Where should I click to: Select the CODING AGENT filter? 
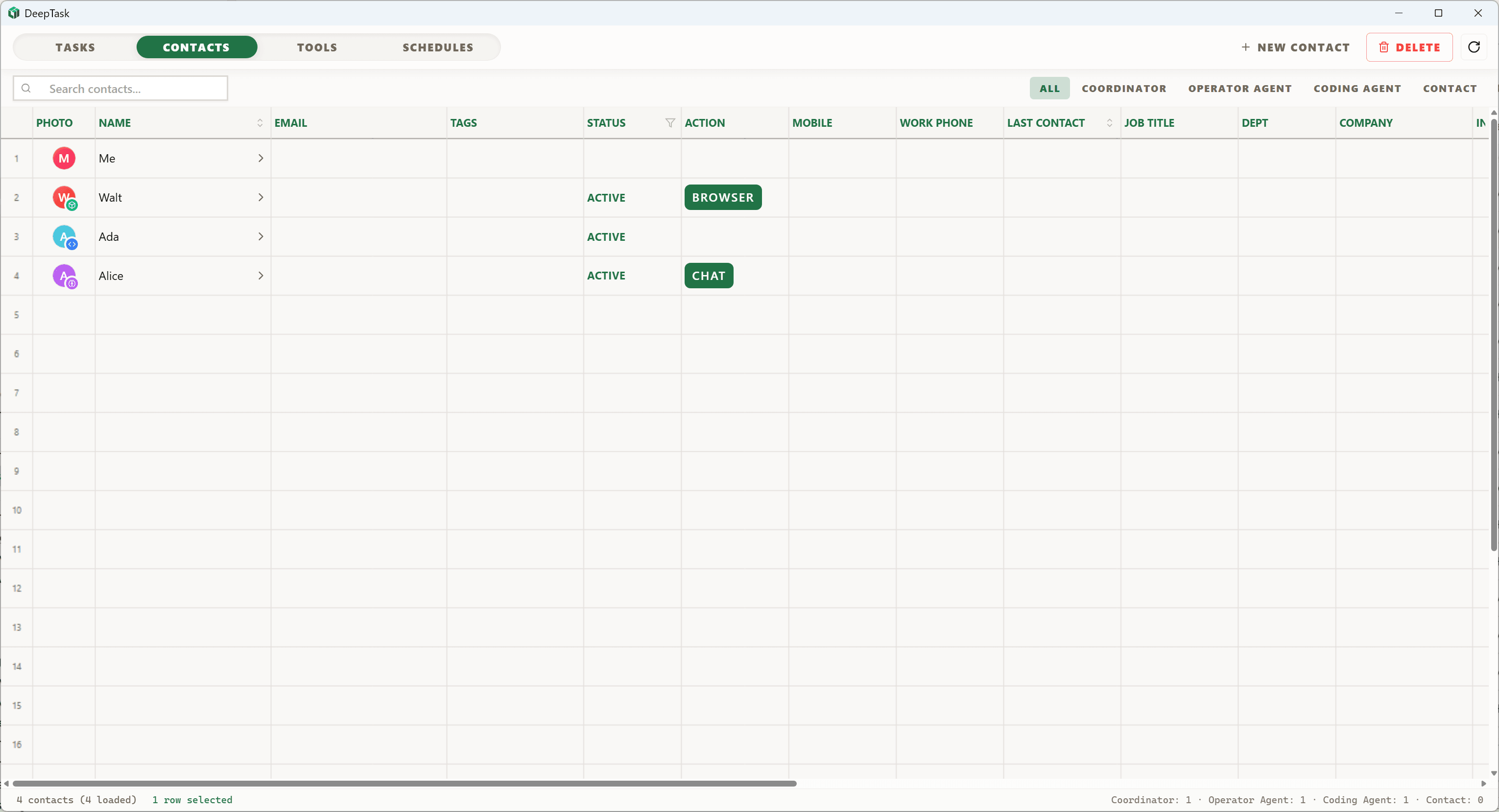tap(1357, 89)
